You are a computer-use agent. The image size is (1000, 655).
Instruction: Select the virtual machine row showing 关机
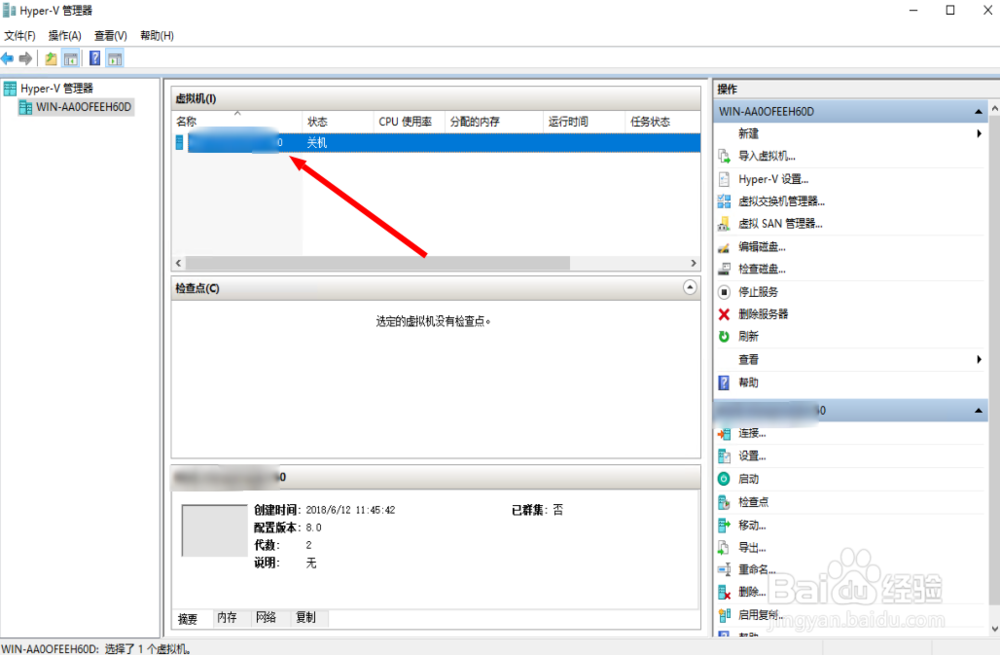point(436,143)
